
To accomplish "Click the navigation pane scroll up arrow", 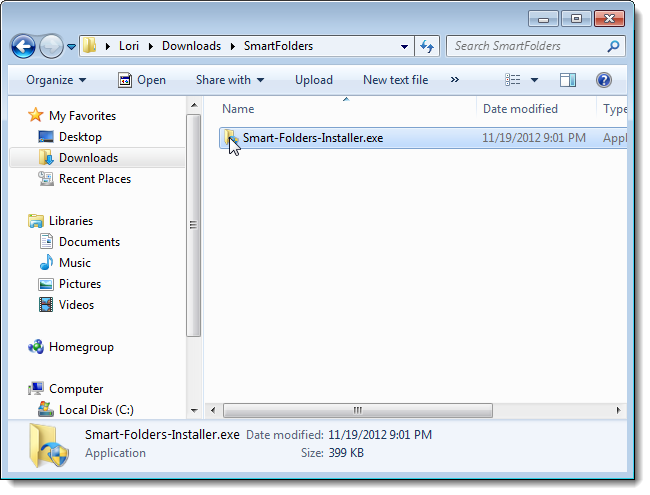I will tap(194, 106).
